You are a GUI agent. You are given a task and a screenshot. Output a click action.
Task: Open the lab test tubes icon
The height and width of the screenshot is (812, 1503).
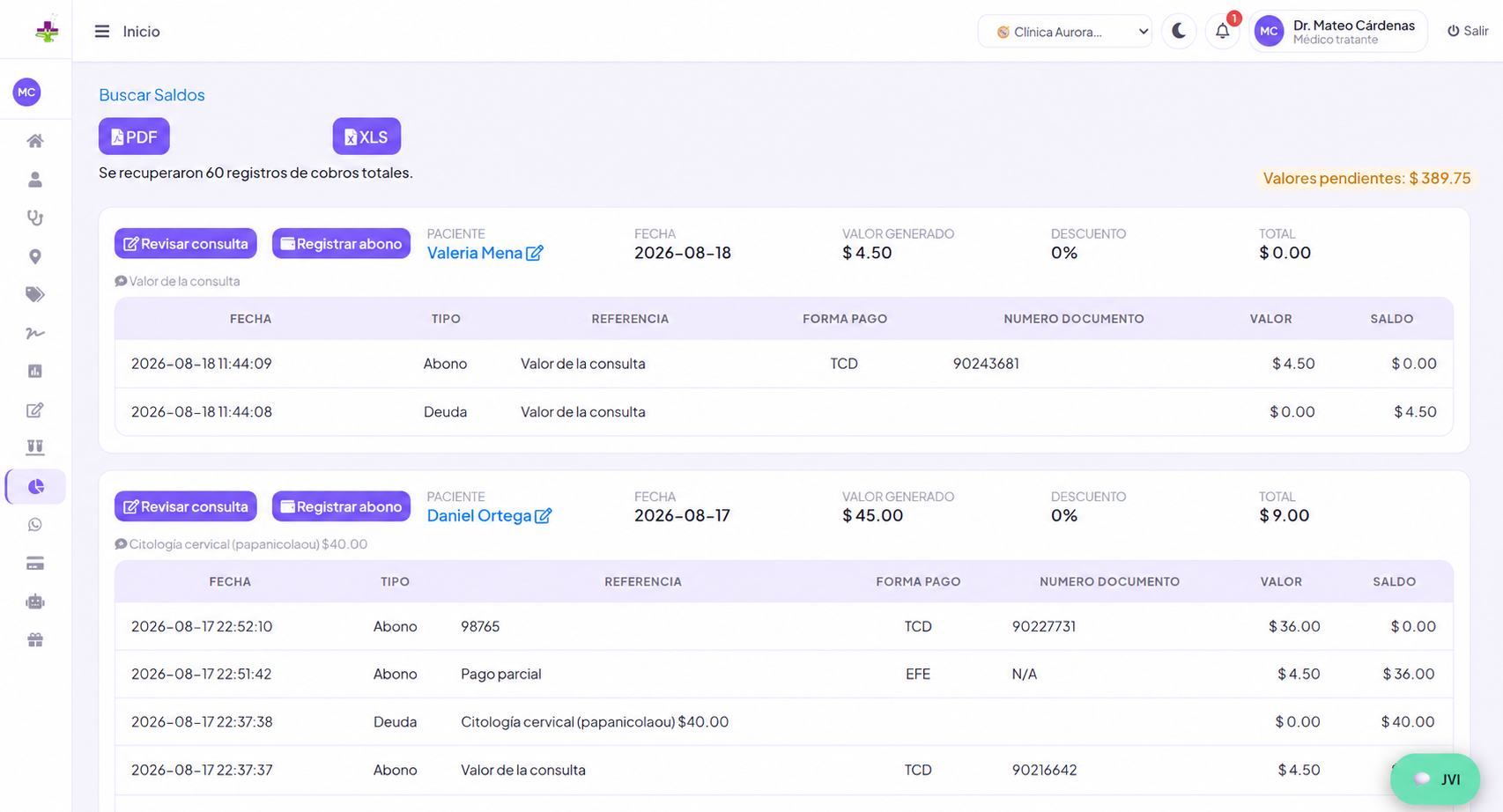click(35, 447)
